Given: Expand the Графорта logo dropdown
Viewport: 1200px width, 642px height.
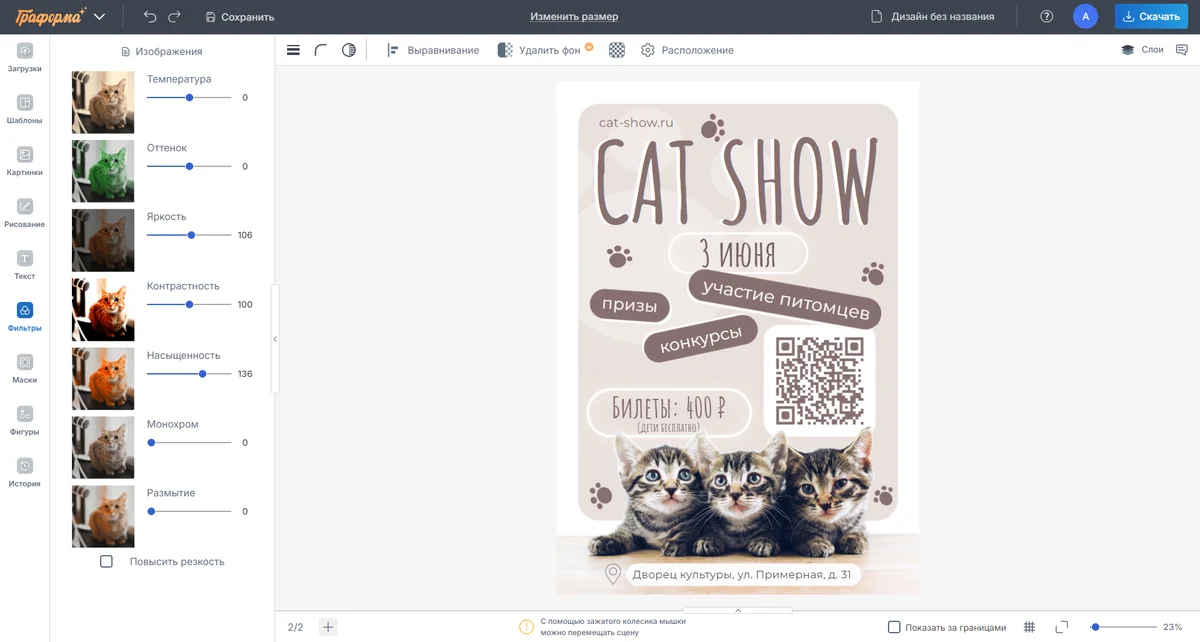Looking at the screenshot, I should 99,17.
